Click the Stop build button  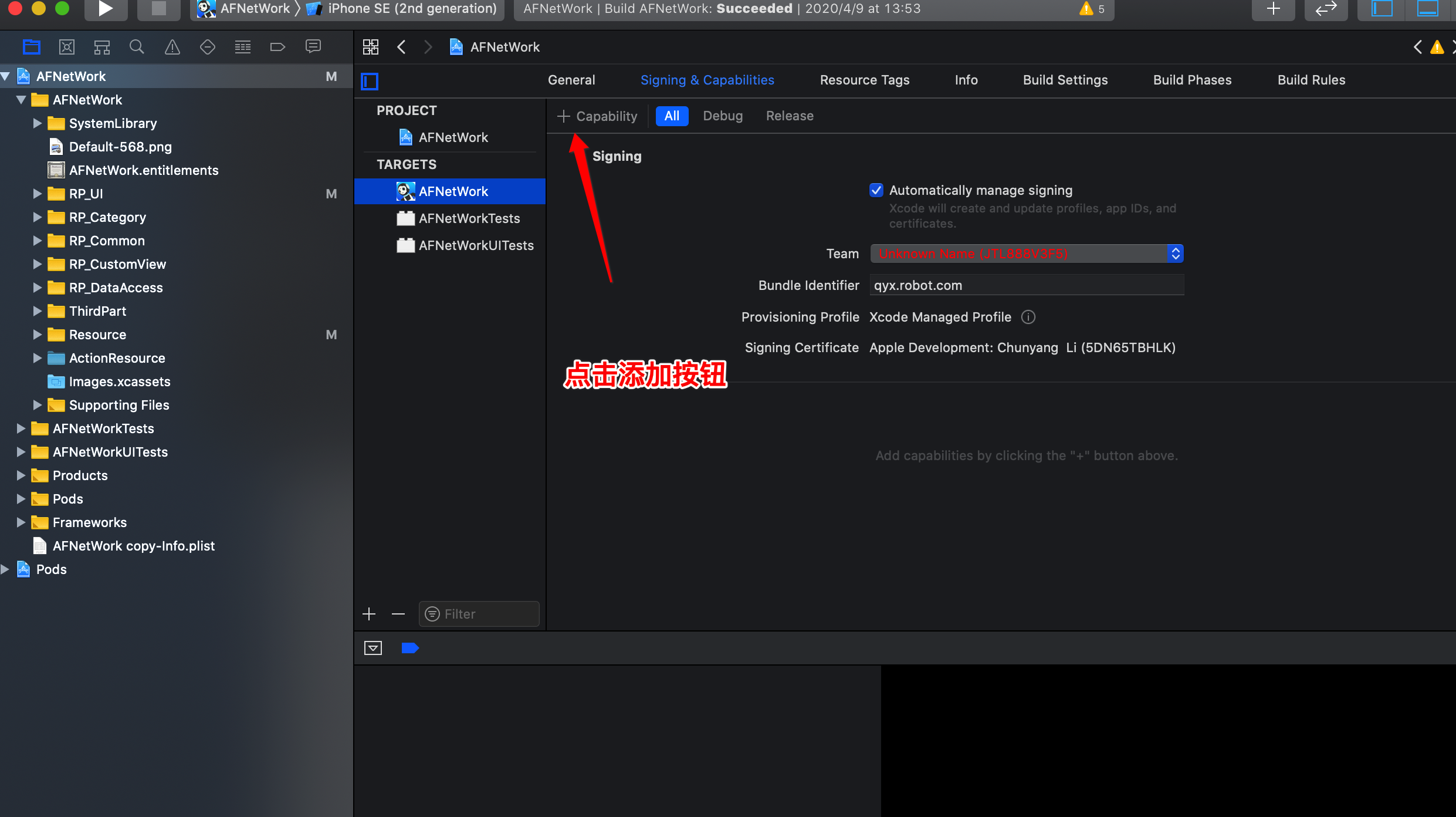click(158, 9)
